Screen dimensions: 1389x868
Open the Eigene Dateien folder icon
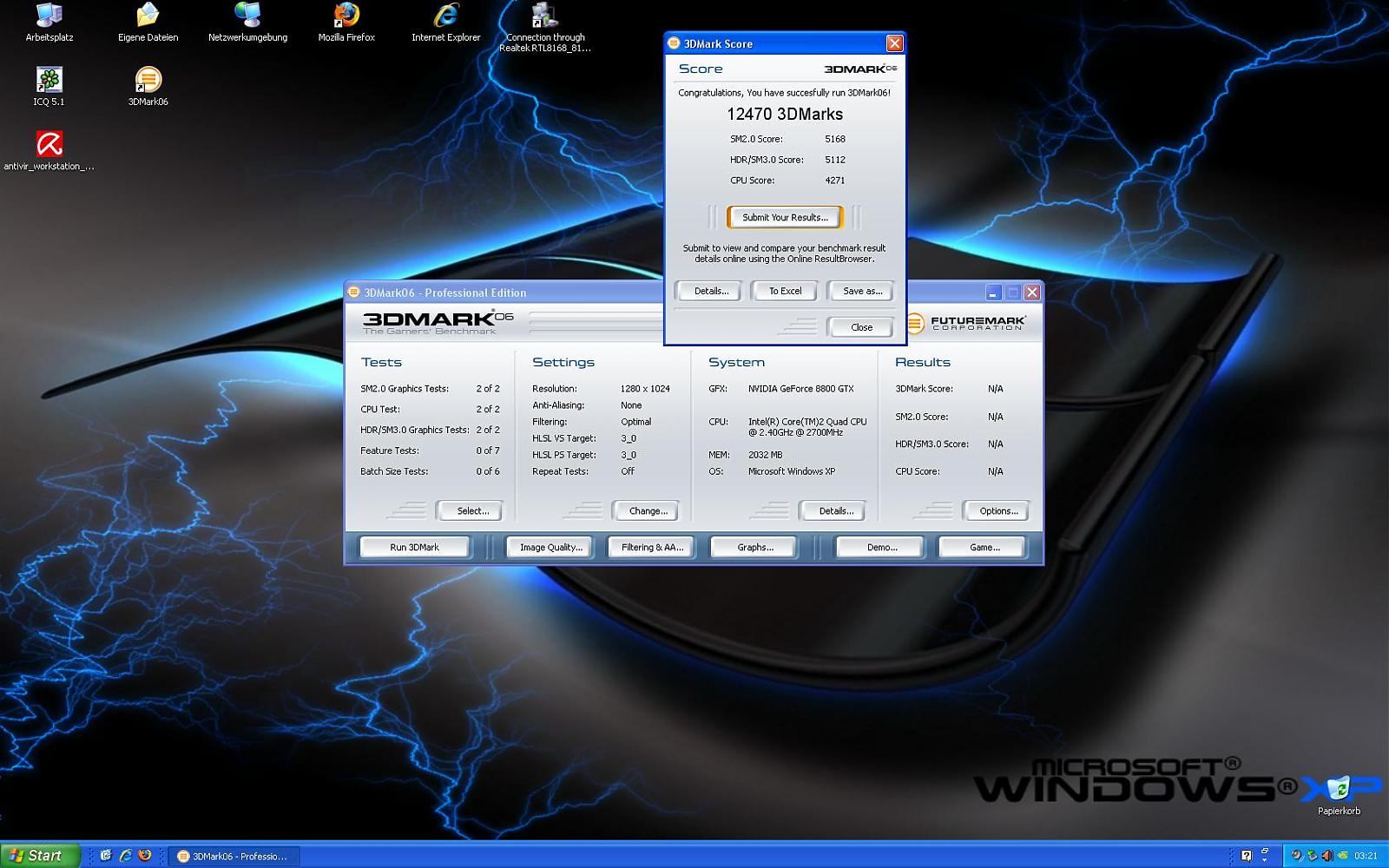pos(148,23)
